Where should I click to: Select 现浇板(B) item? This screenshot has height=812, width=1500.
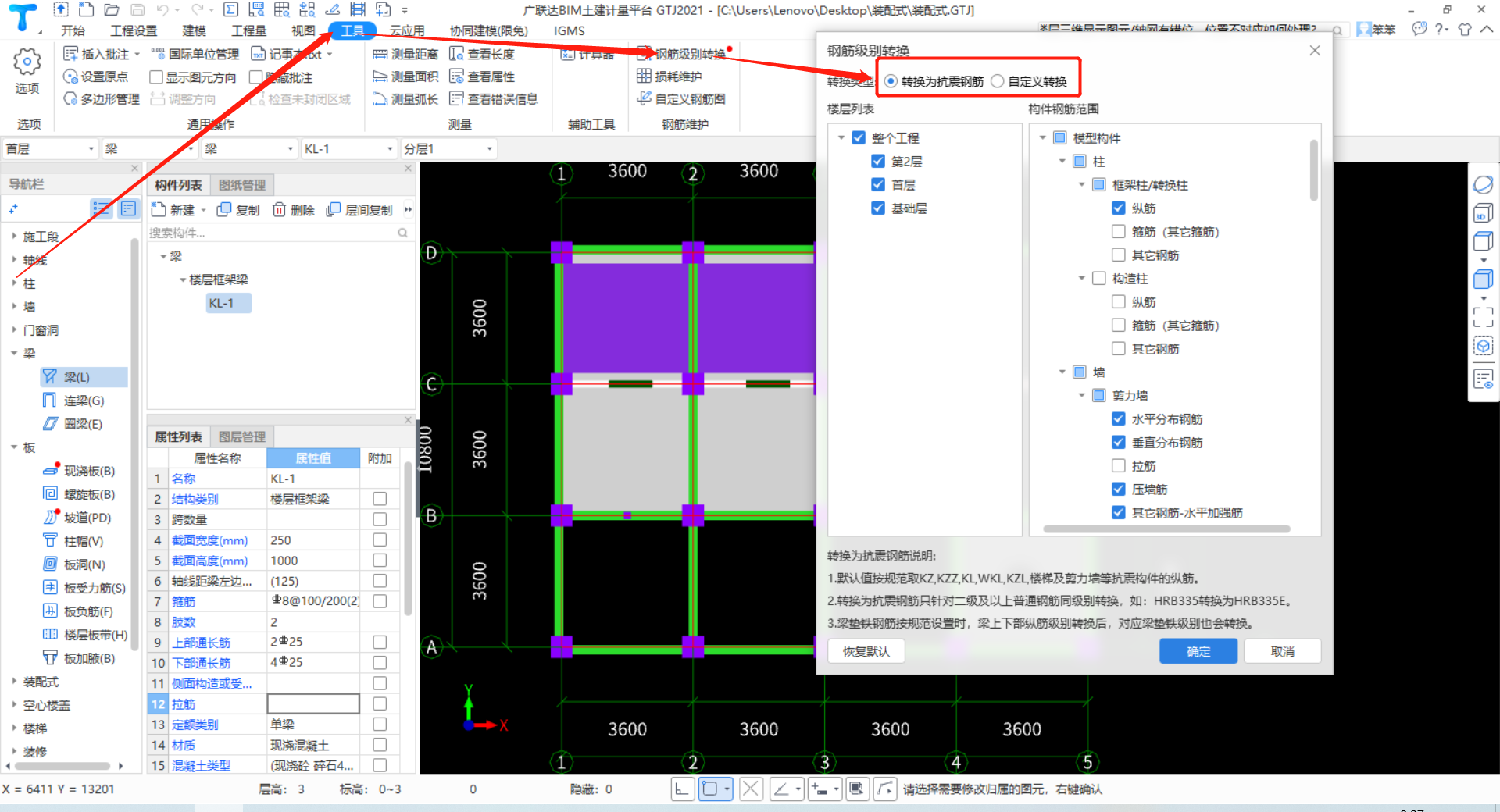click(79, 471)
